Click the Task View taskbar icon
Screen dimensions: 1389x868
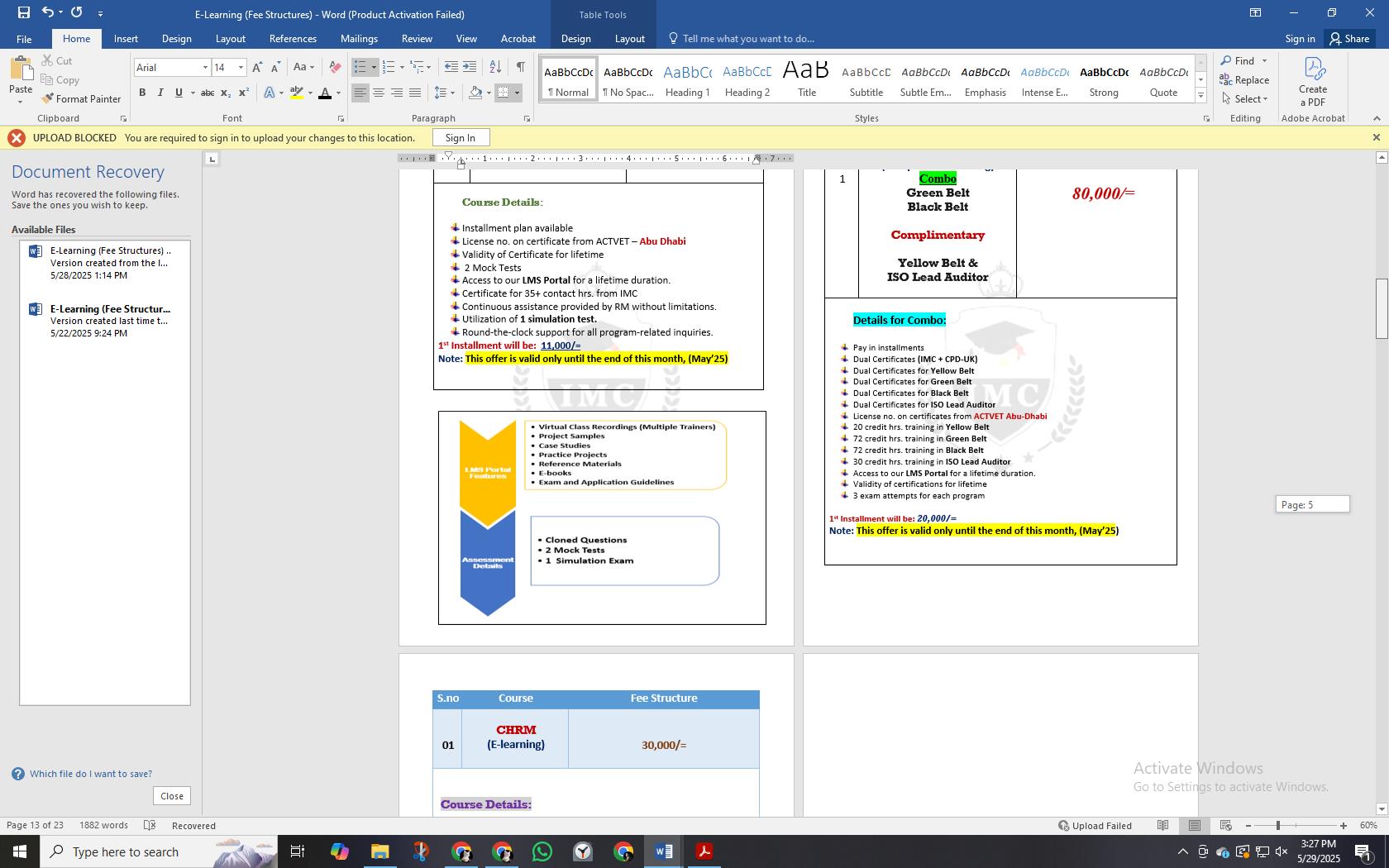298,851
